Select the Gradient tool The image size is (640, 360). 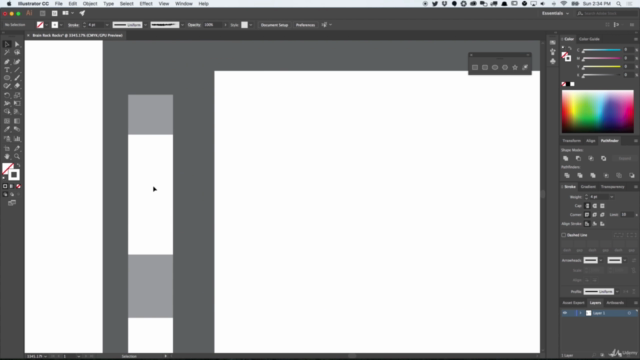(17, 121)
